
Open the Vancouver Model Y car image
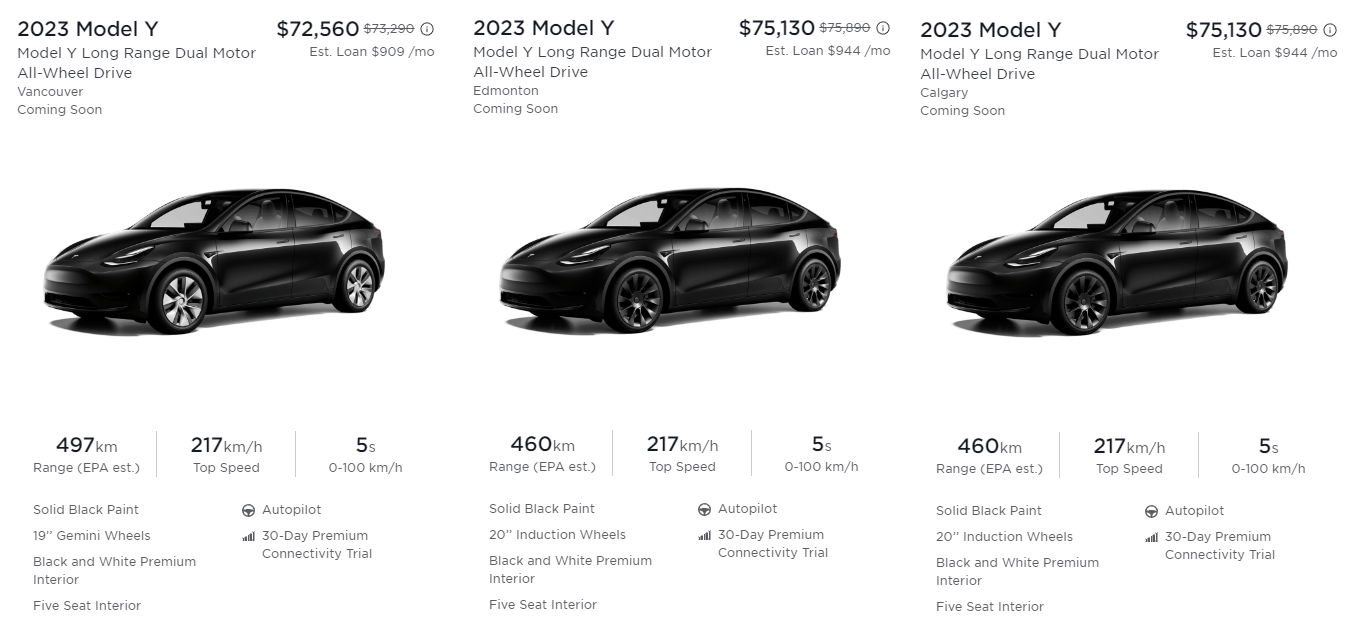point(214,260)
